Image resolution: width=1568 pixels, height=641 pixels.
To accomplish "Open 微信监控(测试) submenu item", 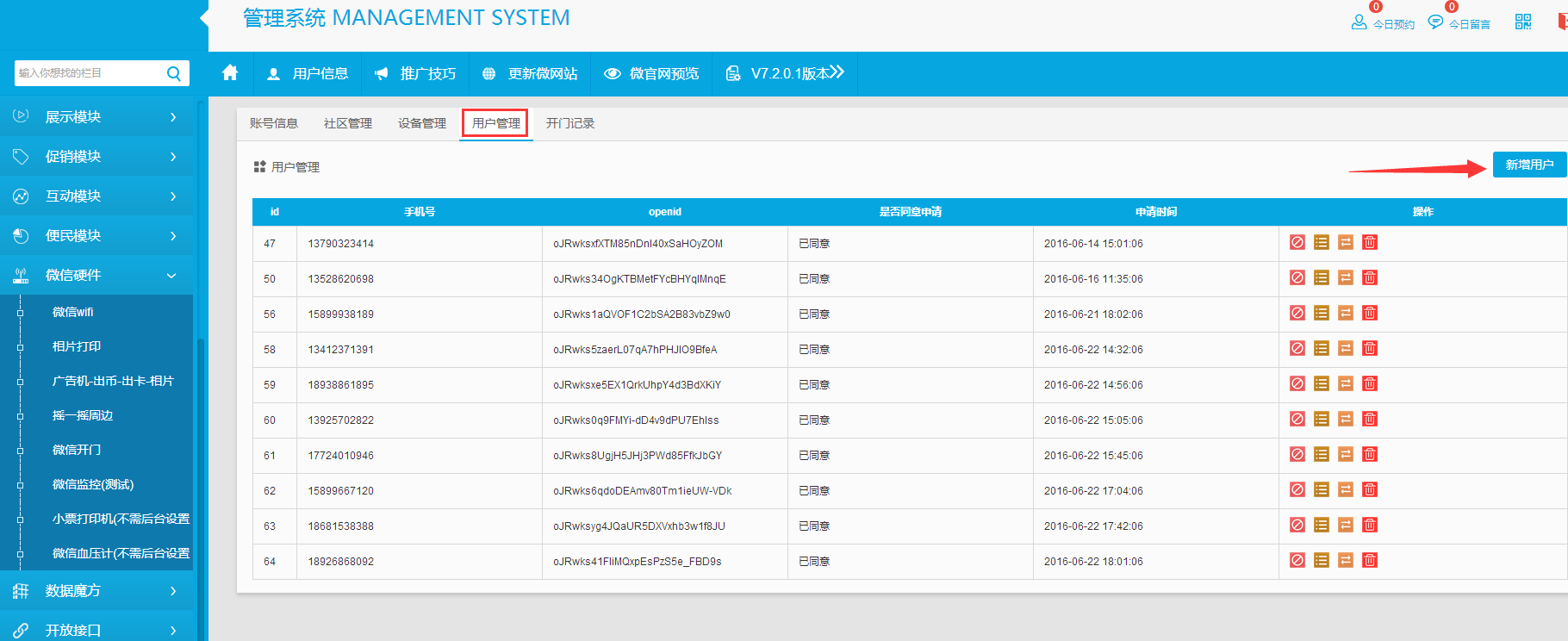I will click(93, 484).
